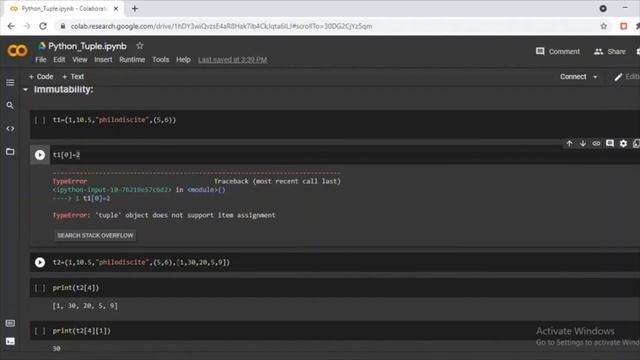Click the browser address bar URL
This screenshot has width=640, height=360.
(x=221, y=26)
